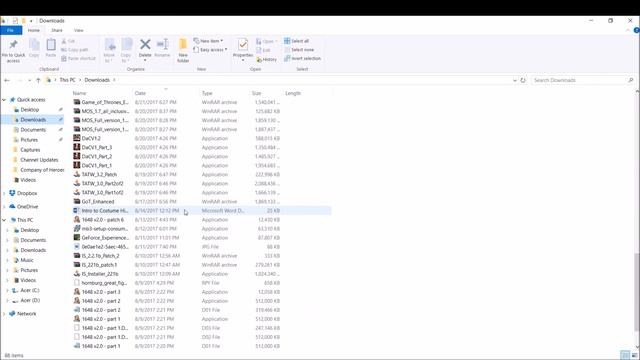Viewport: 640px width, 360px height.
Task: Open the New item dropdown
Action: pyautogui.click(x=208, y=41)
